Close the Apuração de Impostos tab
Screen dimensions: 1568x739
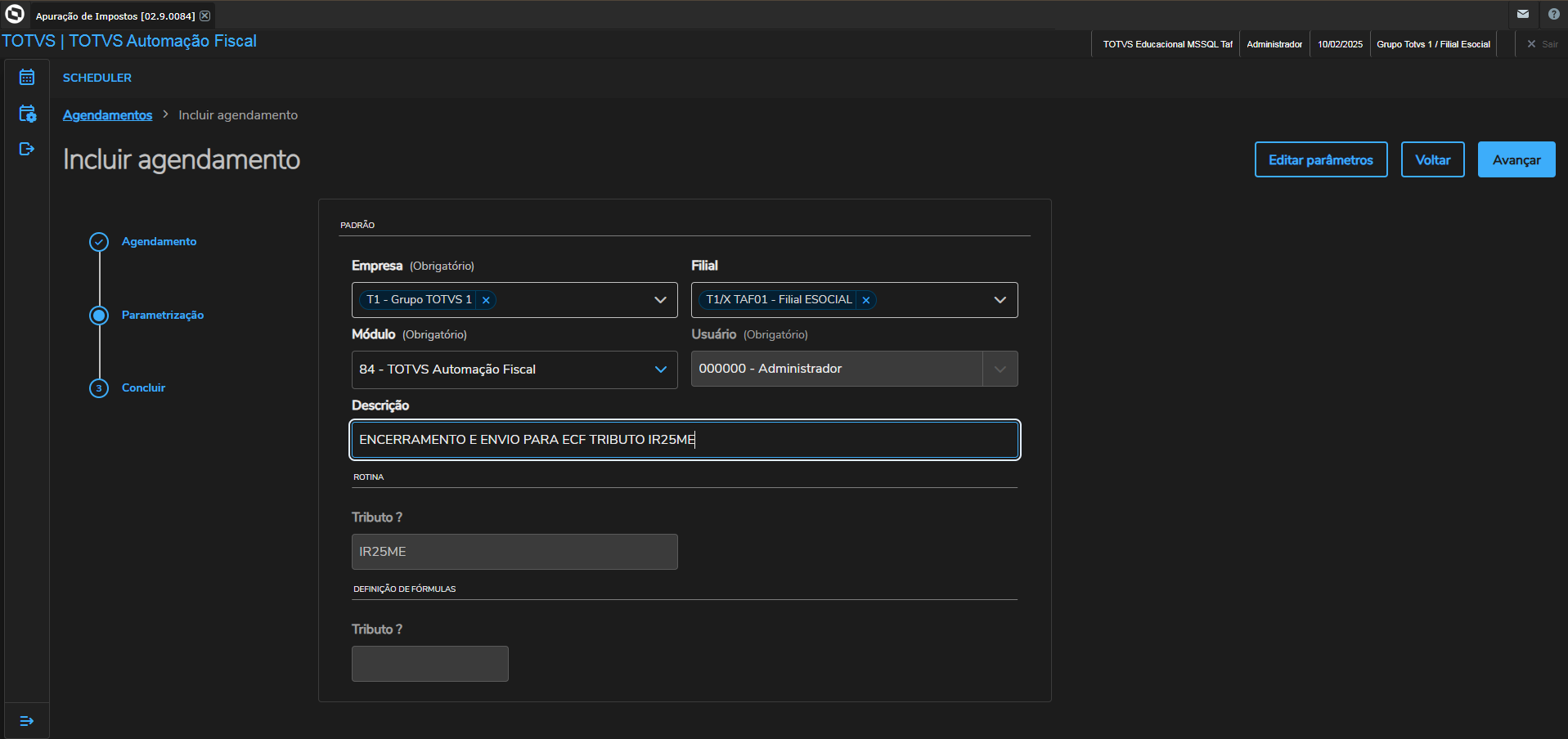205,16
